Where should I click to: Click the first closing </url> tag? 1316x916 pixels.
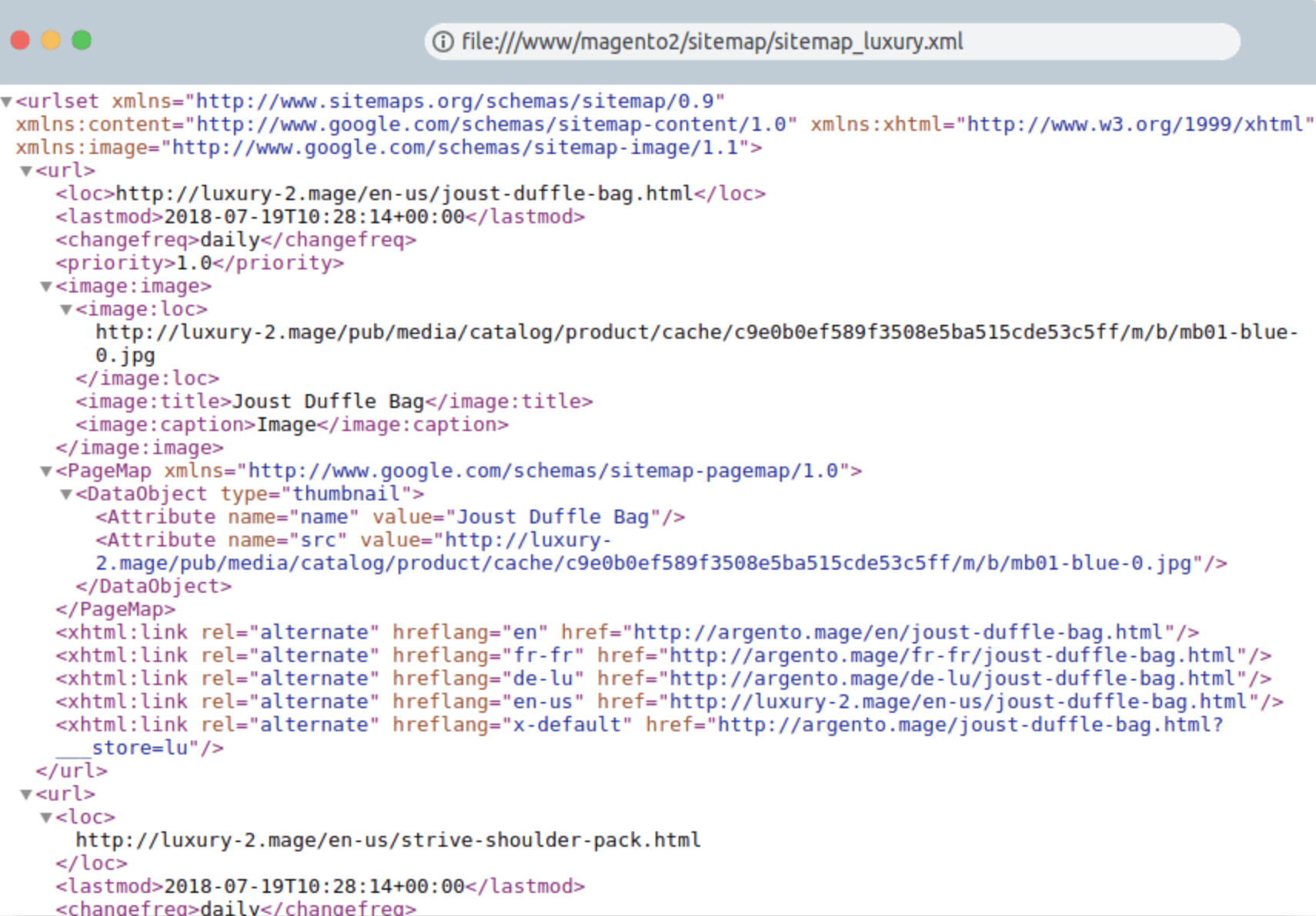coord(72,771)
